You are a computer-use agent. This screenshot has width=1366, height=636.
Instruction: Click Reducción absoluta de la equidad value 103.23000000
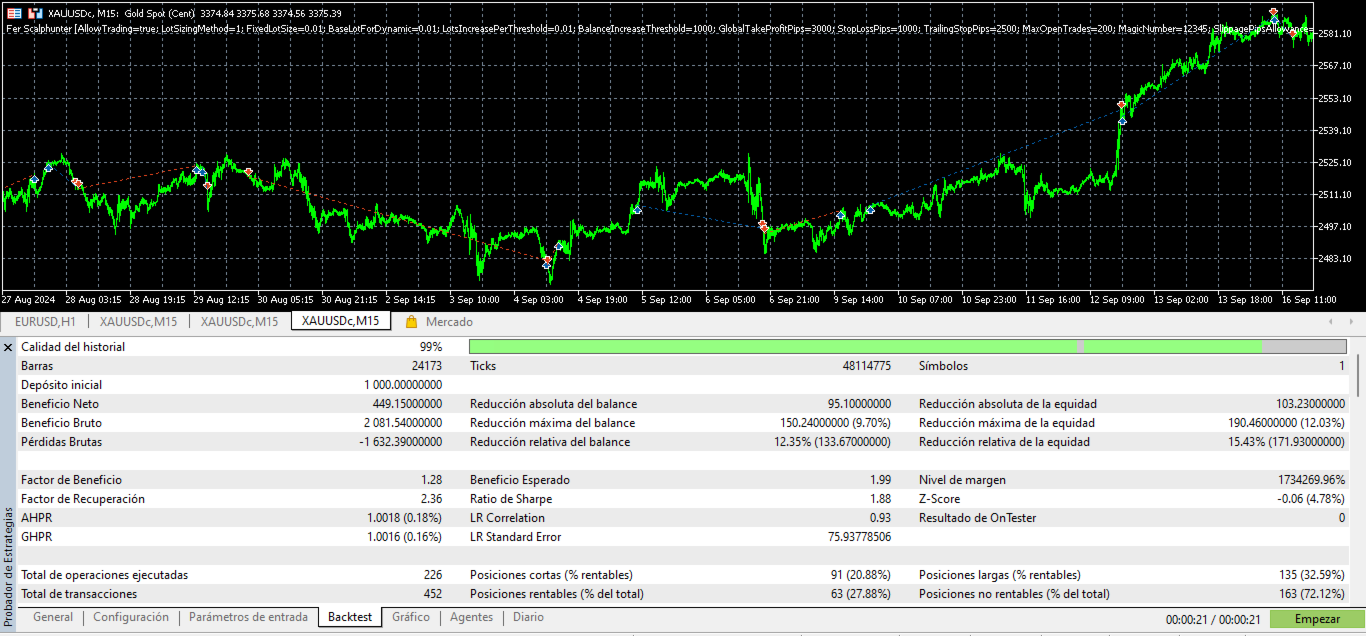[1311, 404]
